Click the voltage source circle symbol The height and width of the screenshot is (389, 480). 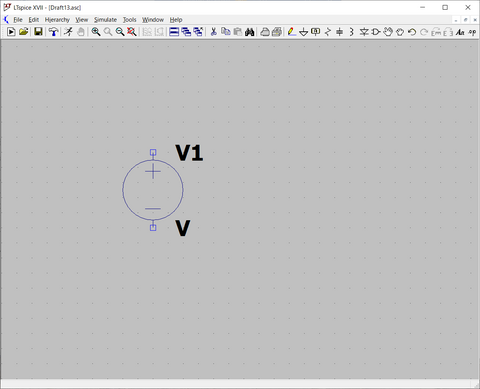(x=153, y=190)
